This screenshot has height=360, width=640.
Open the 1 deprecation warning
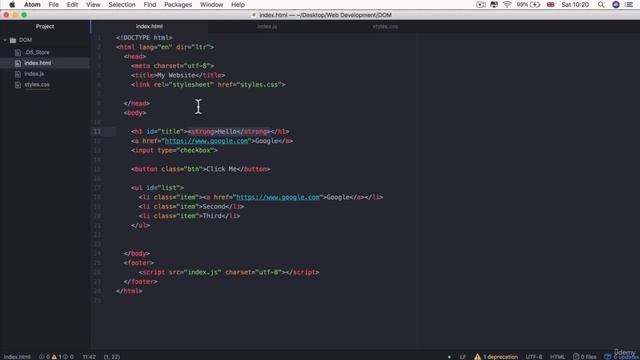point(496,357)
